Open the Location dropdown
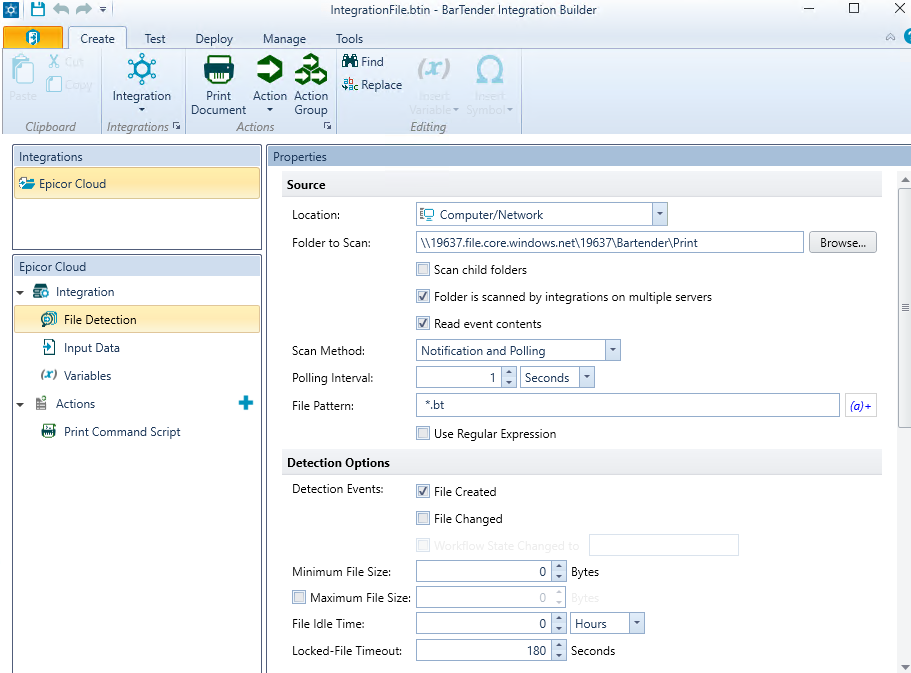Image resolution: width=911 pixels, height=673 pixels. click(659, 214)
